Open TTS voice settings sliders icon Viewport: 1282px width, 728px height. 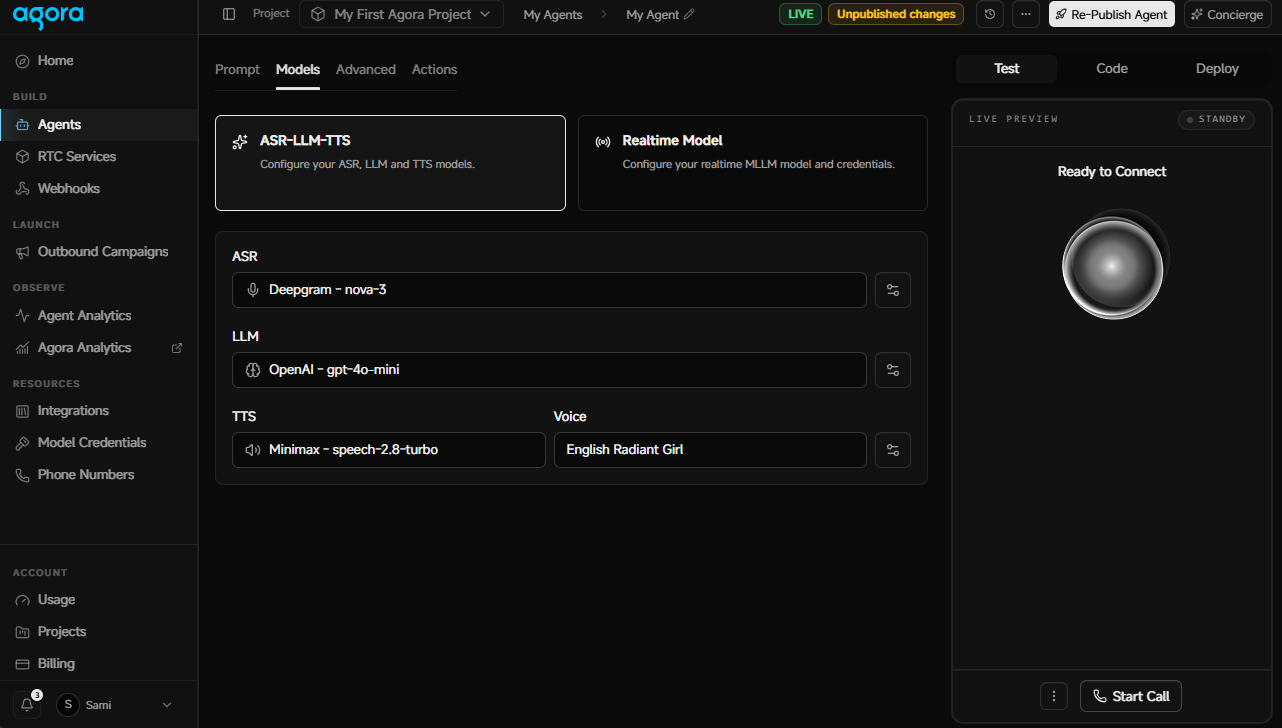[x=893, y=450]
